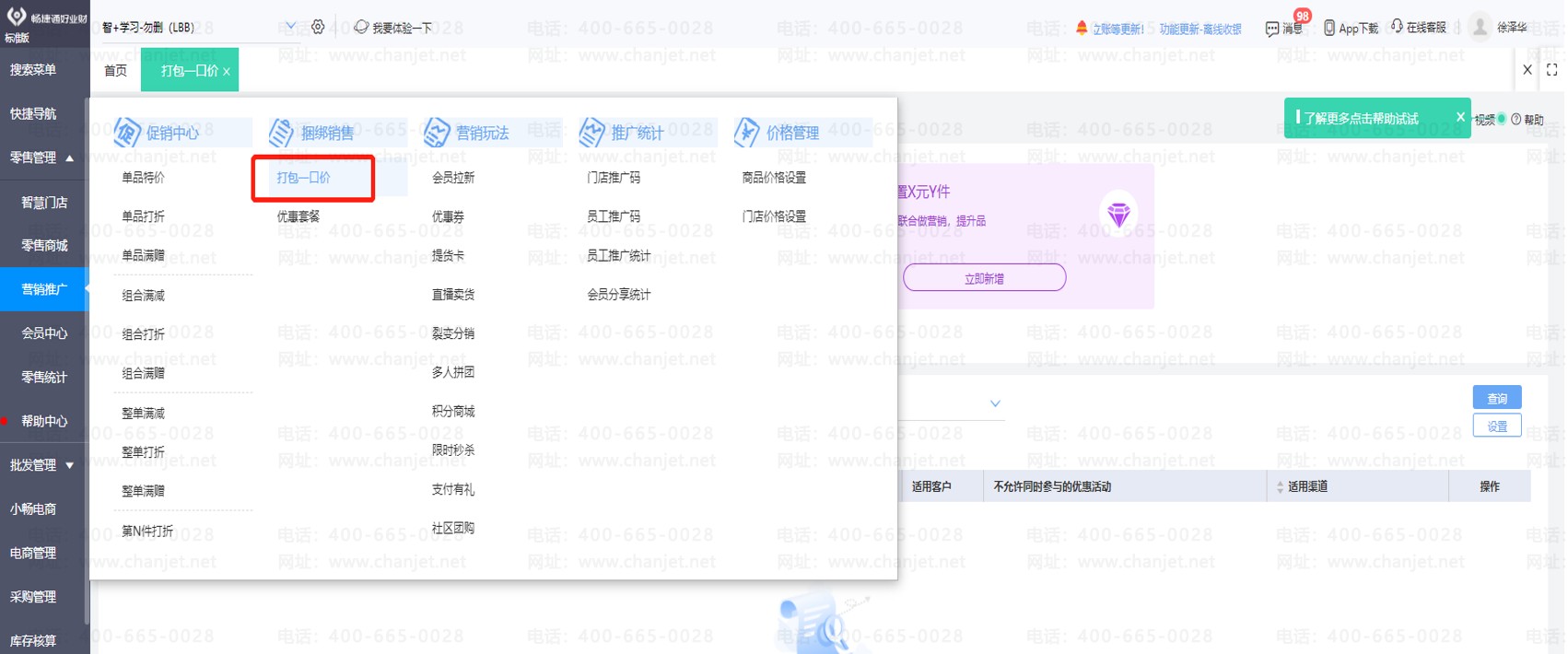
Task: Click the purple diamond icon on the banner
Action: coord(1118,215)
